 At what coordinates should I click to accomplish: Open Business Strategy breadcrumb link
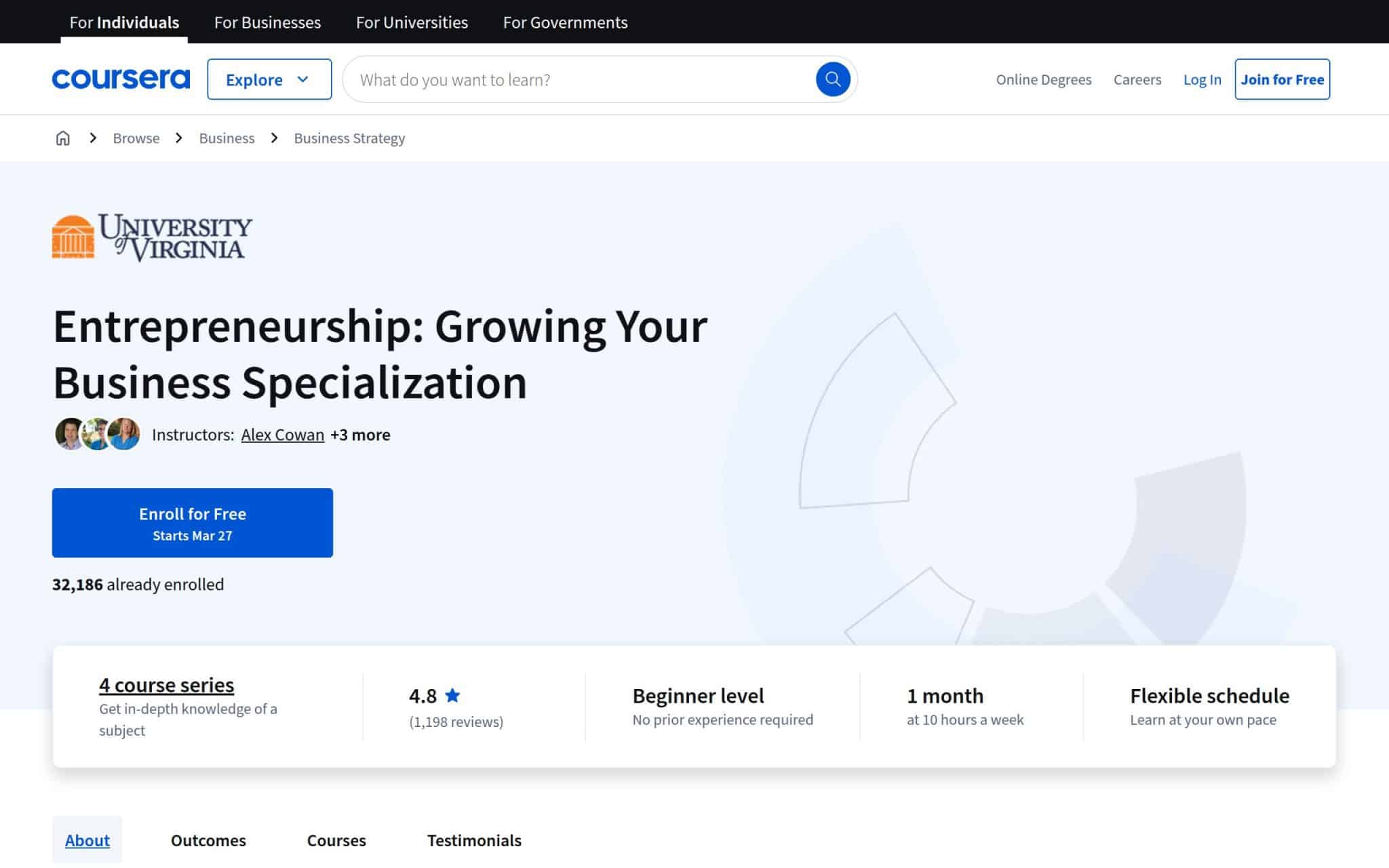(349, 138)
